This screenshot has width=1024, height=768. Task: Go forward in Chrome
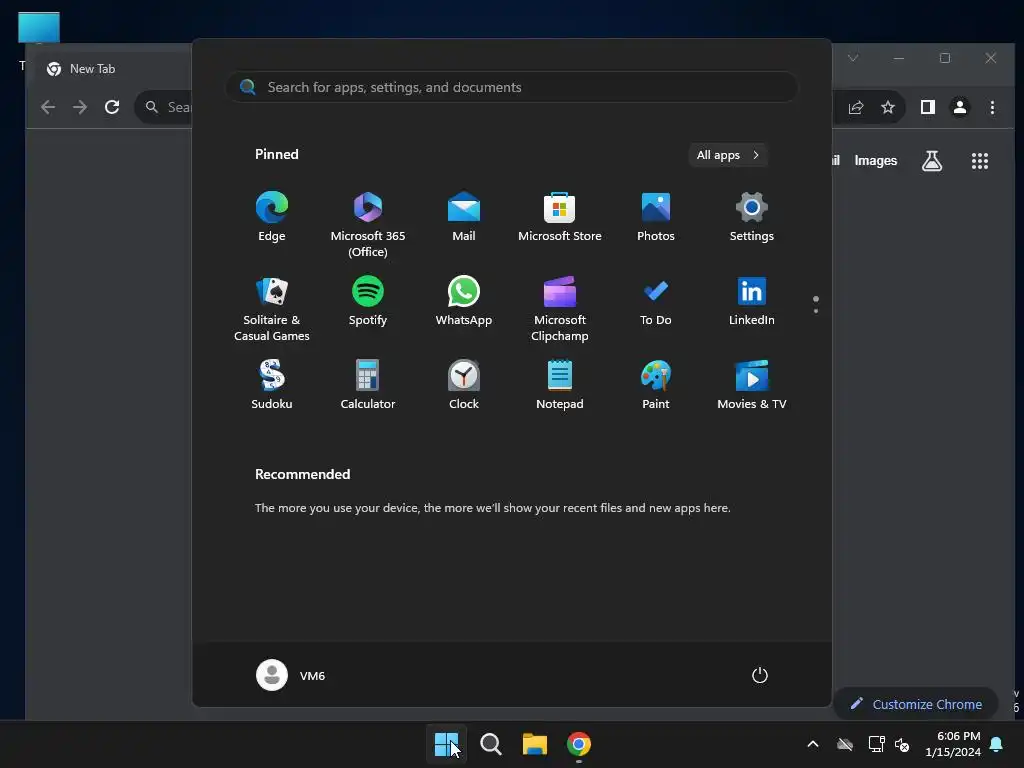pyautogui.click(x=80, y=107)
